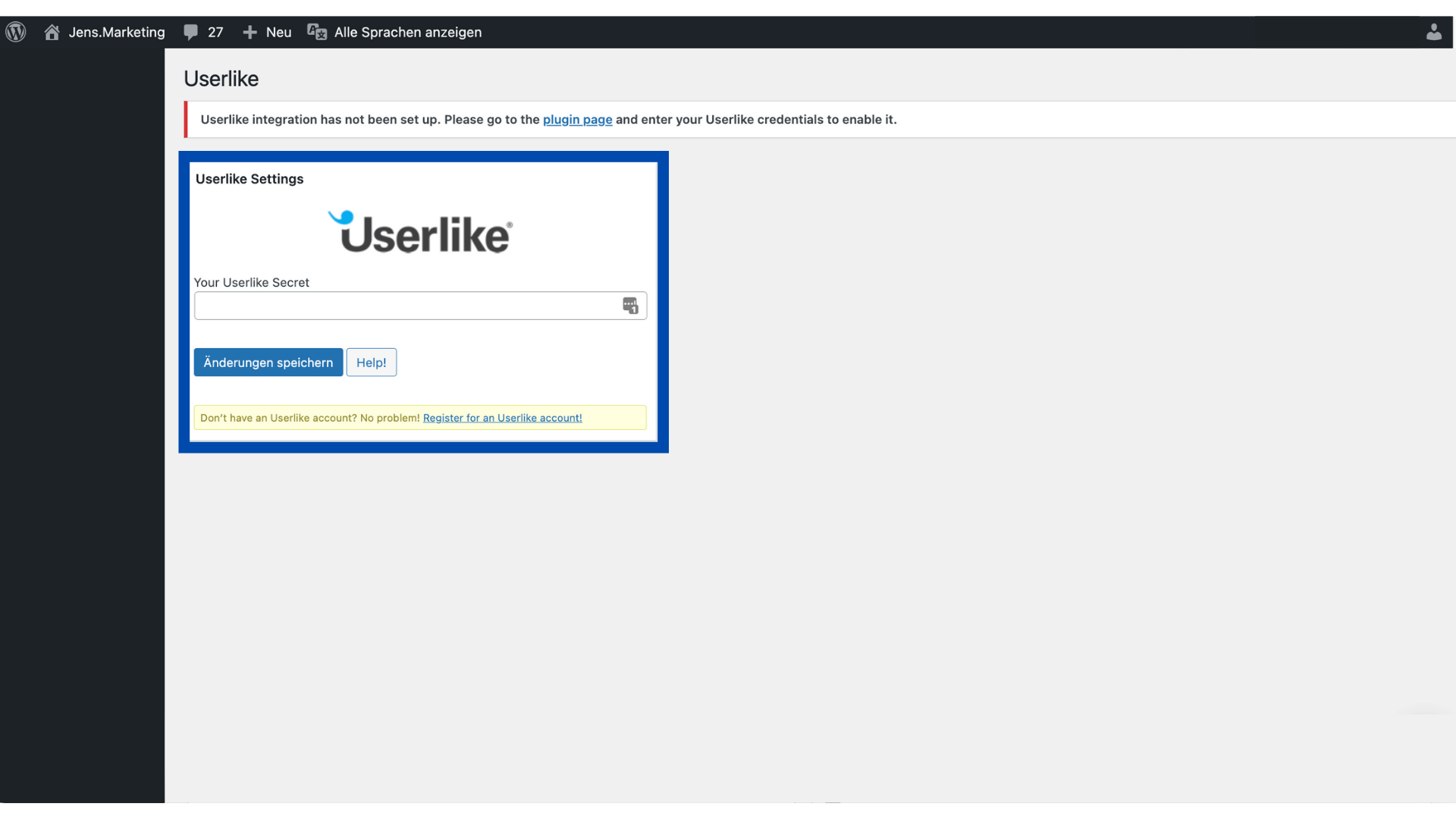The image size is (1456, 819).
Task: Click the comments bubble icon showing 27
Action: click(192, 32)
